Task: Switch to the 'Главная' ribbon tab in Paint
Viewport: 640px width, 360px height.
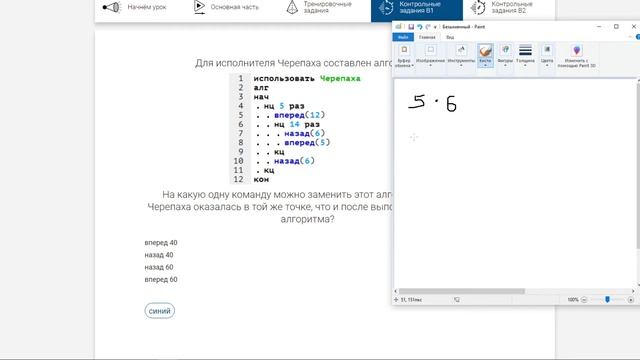Action: 427,37
